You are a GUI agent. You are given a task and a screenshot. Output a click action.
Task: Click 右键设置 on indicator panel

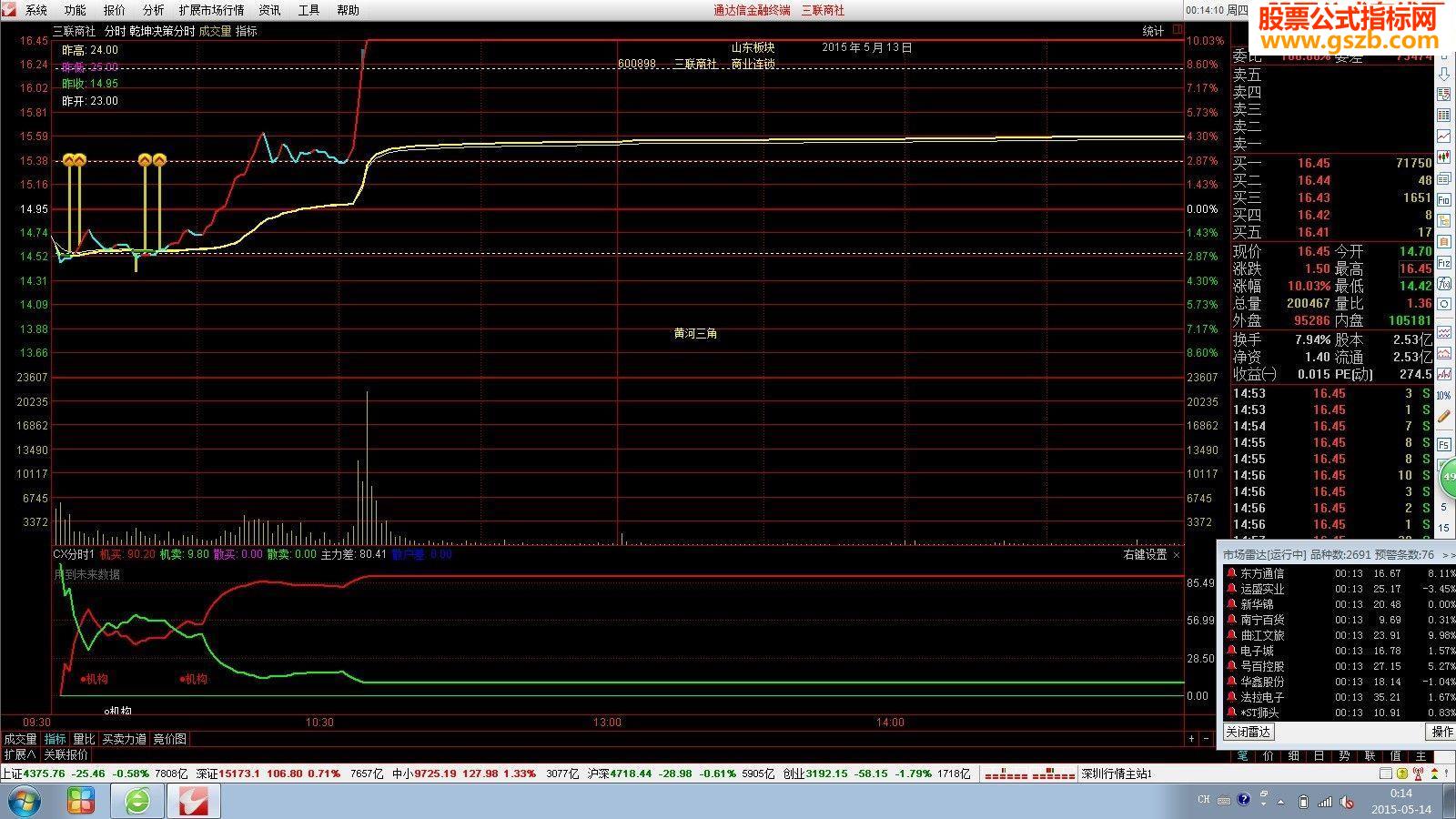[1145, 554]
